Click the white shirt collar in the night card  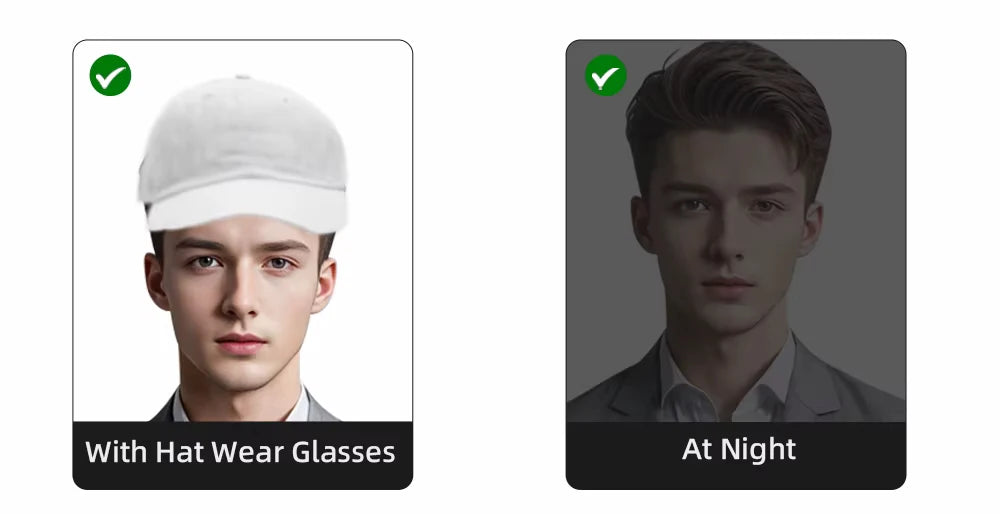[727, 383]
